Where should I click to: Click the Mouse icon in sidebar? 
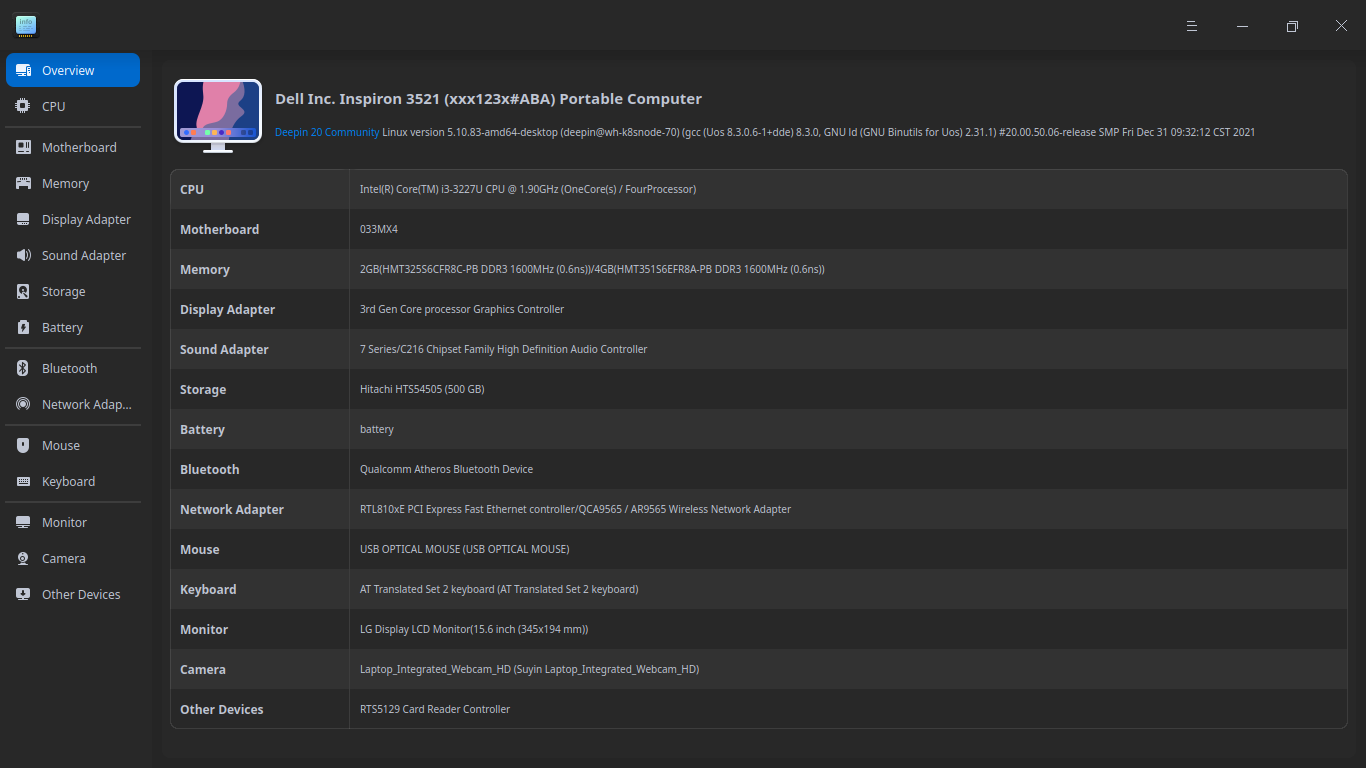tap(23, 445)
